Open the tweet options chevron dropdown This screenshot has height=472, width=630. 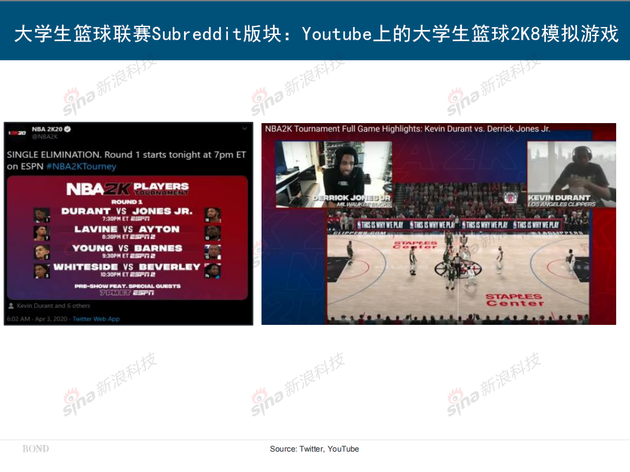pyautogui.click(x=244, y=129)
